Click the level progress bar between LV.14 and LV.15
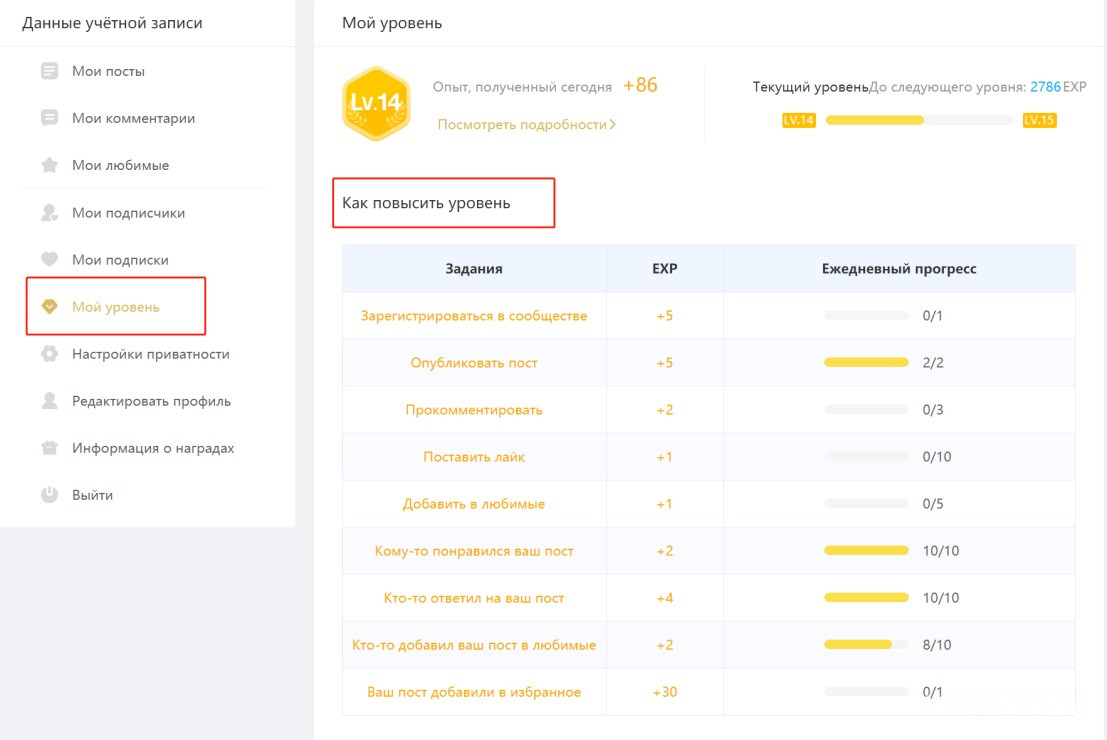Viewport: 1107px width, 740px height. pyautogui.click(x=919, y=120)
